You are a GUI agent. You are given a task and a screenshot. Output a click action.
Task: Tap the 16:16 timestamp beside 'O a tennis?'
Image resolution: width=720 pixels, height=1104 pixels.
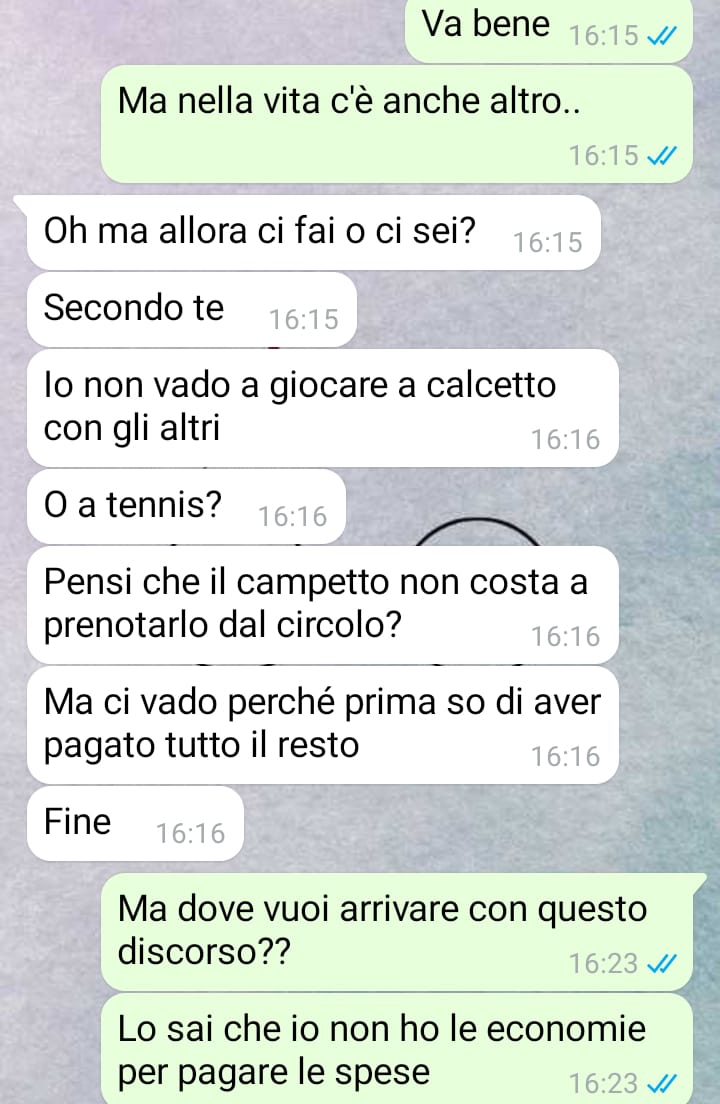[293, 517]
